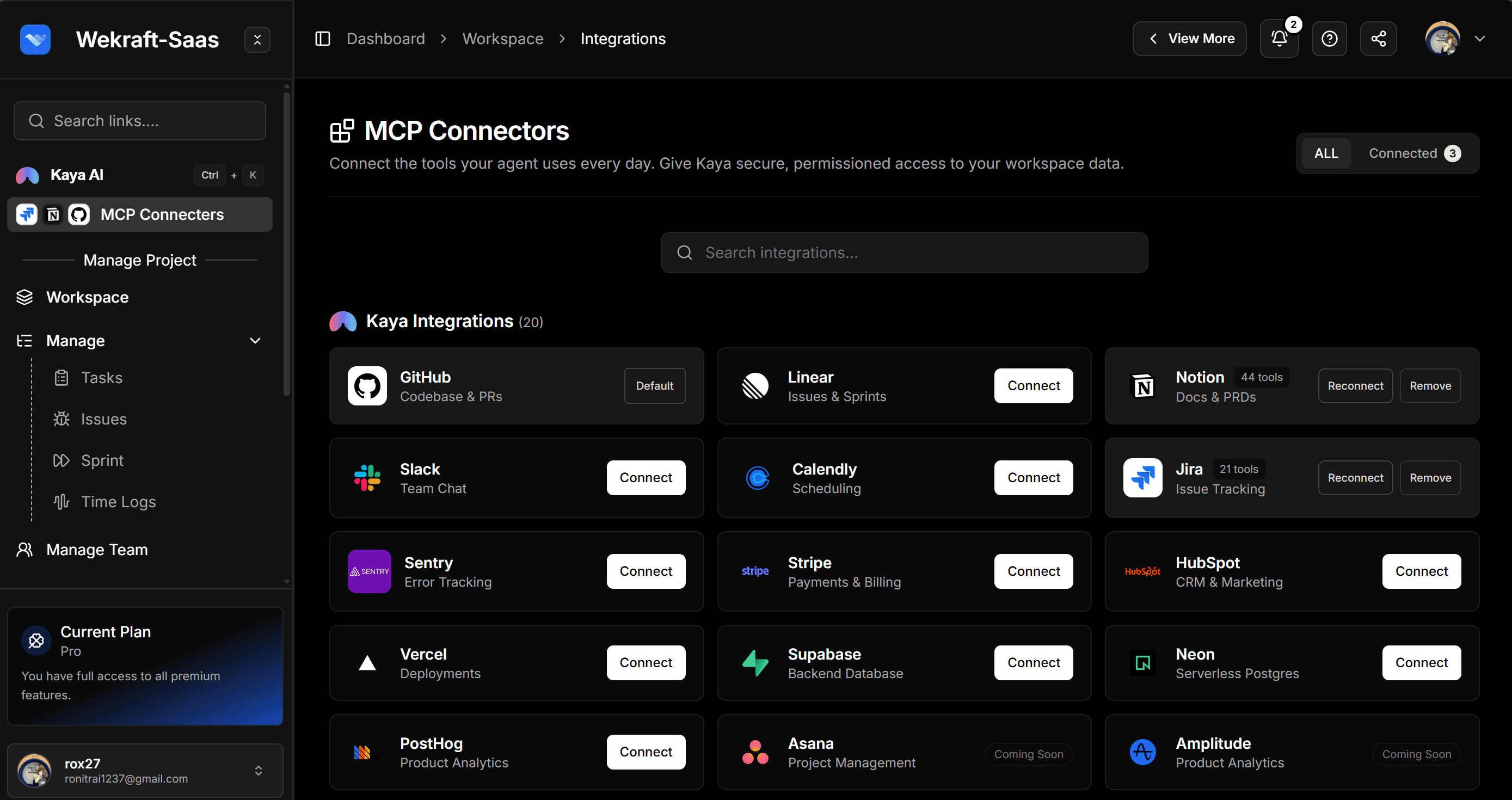
Task: Click the Calendly logo icon
Action: pos(757,478)
